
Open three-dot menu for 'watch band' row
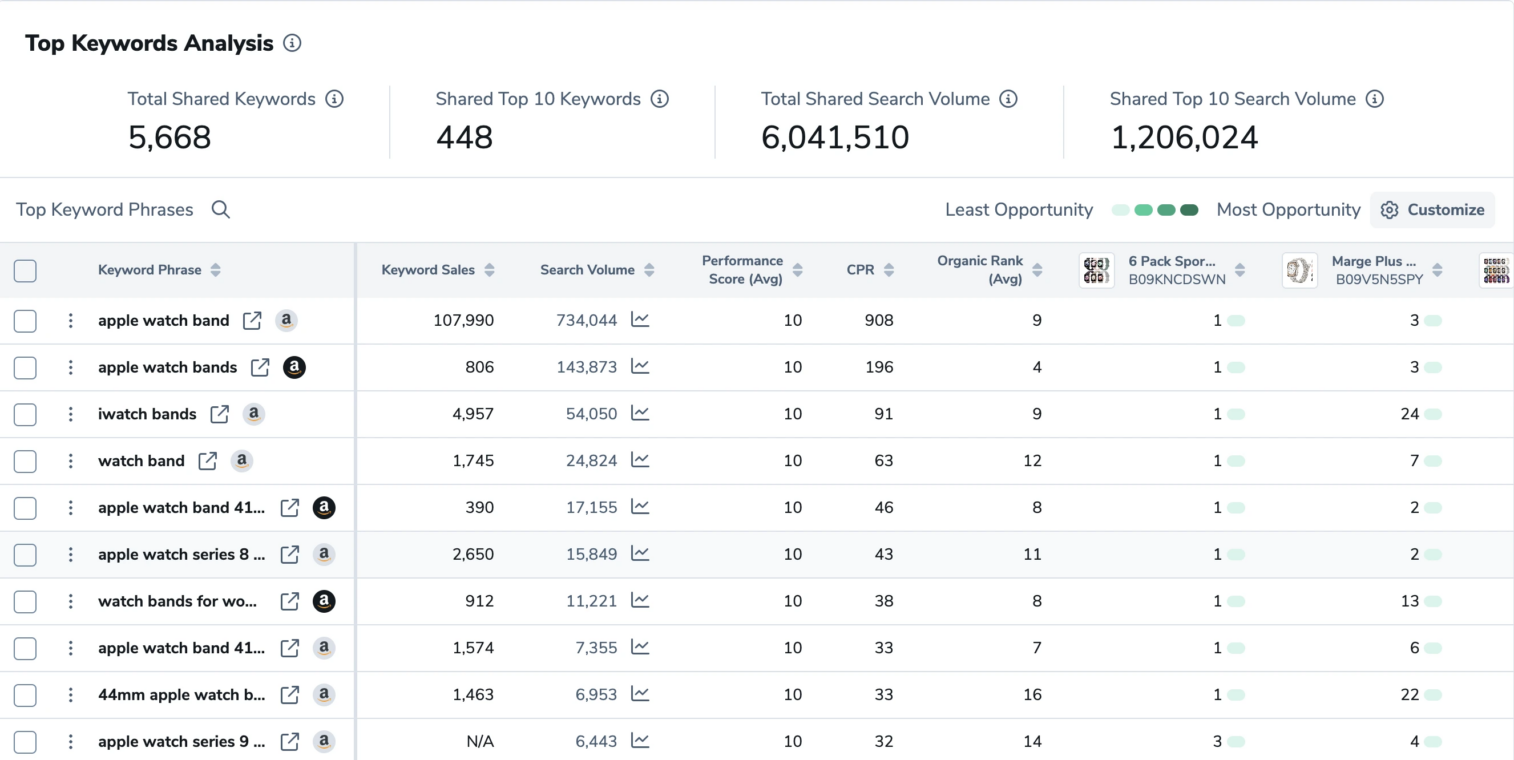[70, 461]
